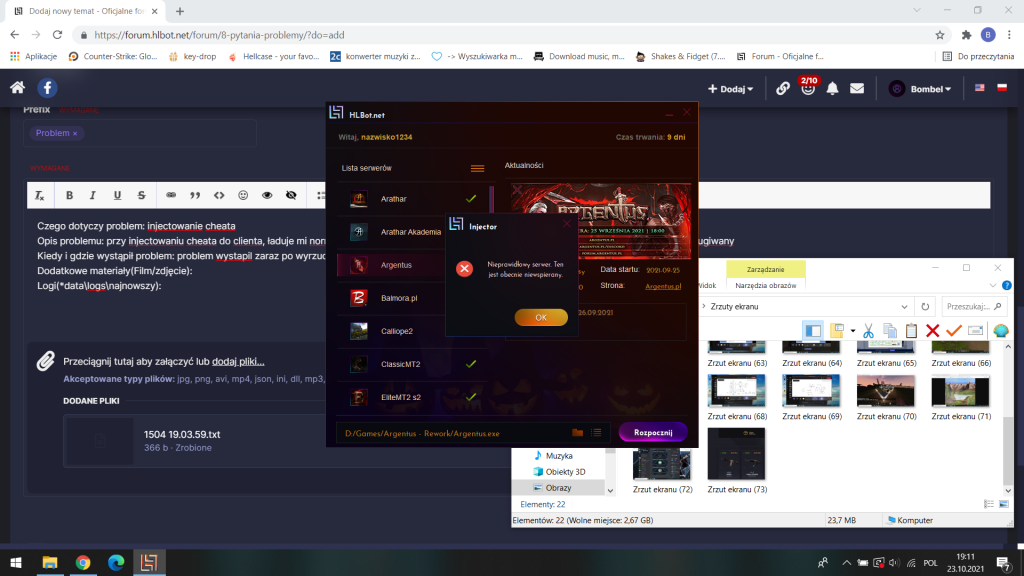
Task: Click the red X delete icon in Explorer
Action: (x=932, y=331)
